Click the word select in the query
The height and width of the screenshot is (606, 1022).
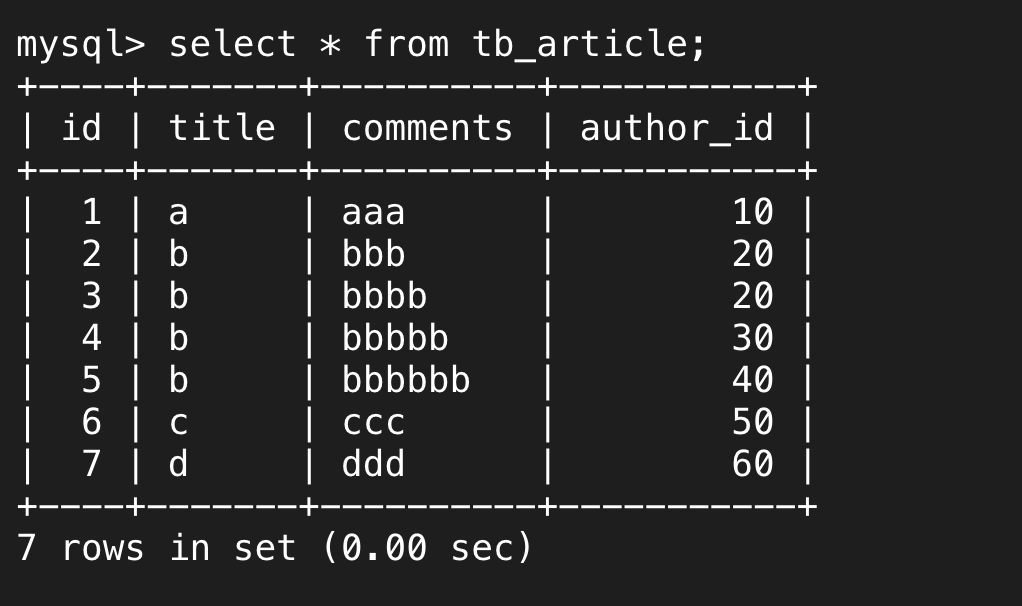point(232,45)
